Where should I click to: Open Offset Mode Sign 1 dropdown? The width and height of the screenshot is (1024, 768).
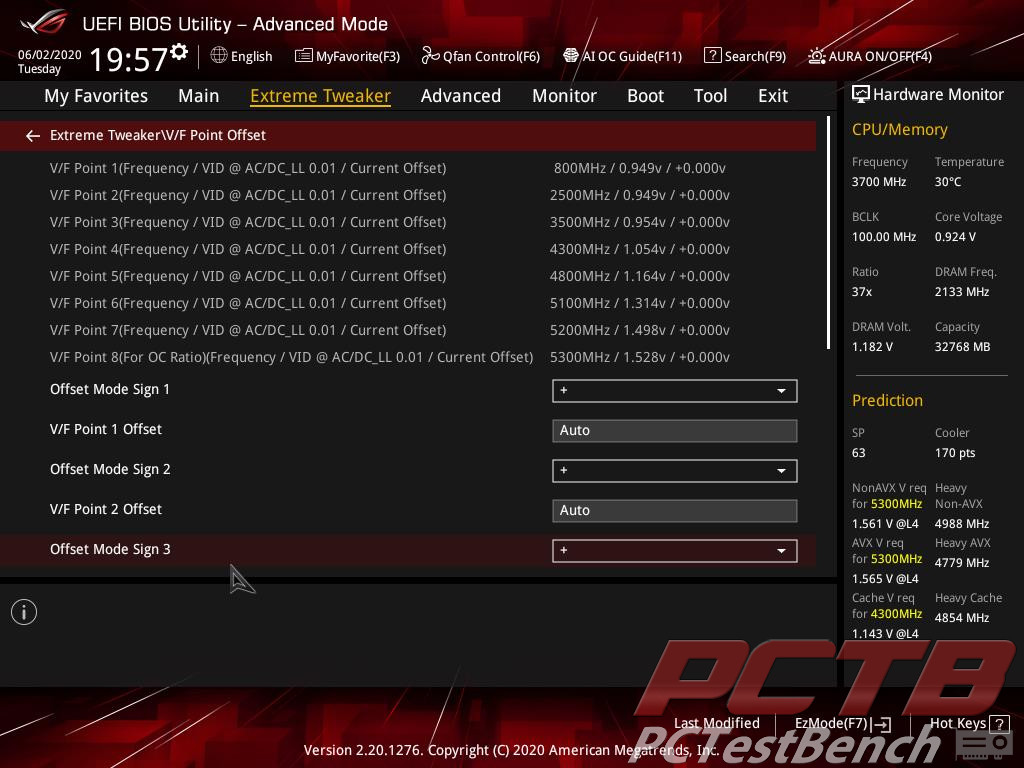675,391
